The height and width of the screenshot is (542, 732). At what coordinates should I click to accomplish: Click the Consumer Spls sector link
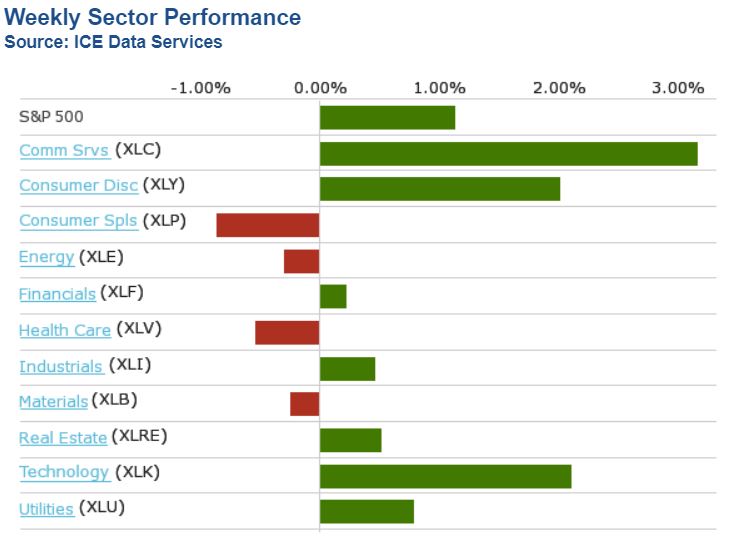[78, 221]
